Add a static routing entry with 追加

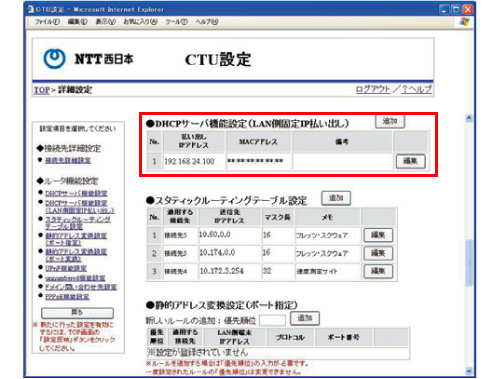pos(336,198)
